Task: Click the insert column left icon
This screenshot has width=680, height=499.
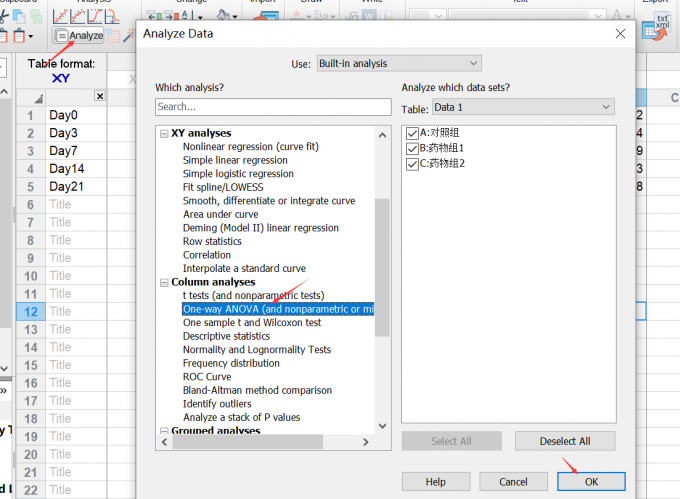Action: 154,16
